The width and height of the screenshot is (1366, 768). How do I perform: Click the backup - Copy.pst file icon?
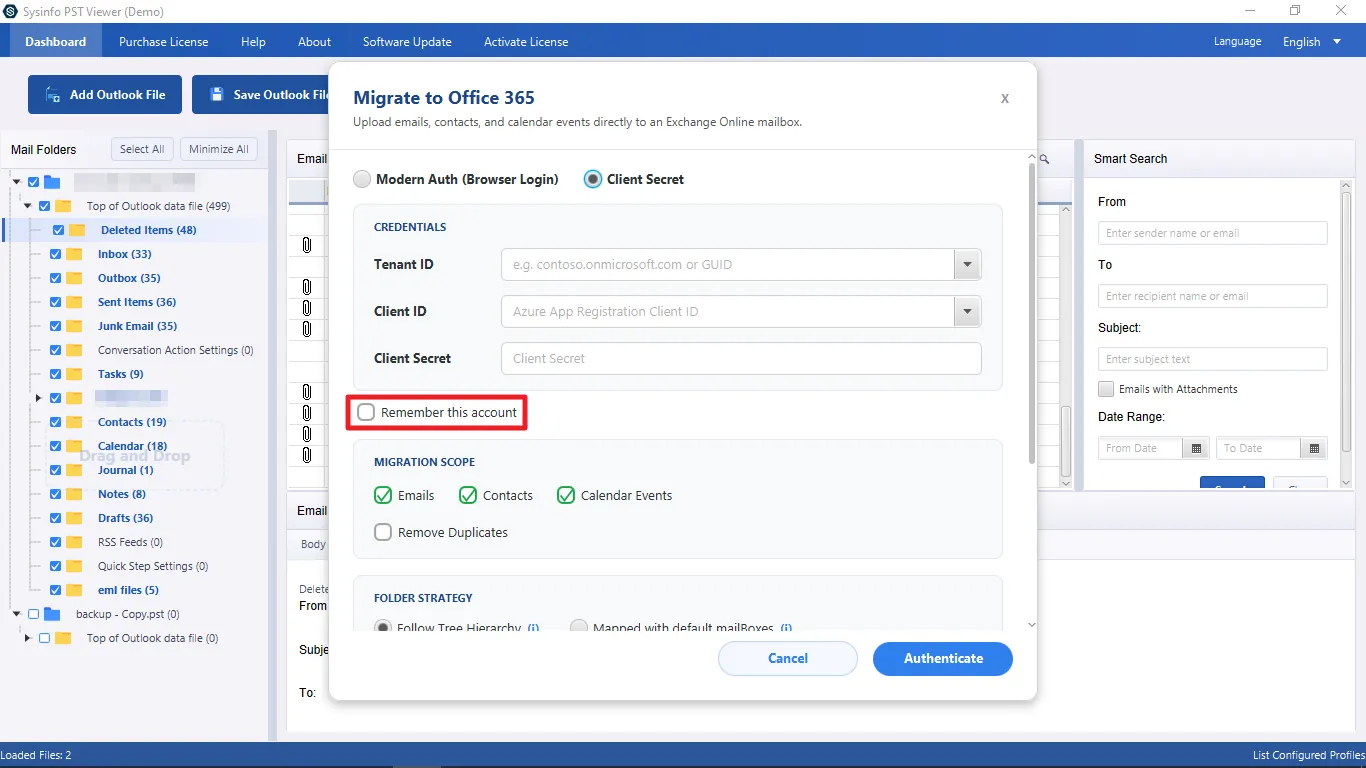[x=52, y=614]
